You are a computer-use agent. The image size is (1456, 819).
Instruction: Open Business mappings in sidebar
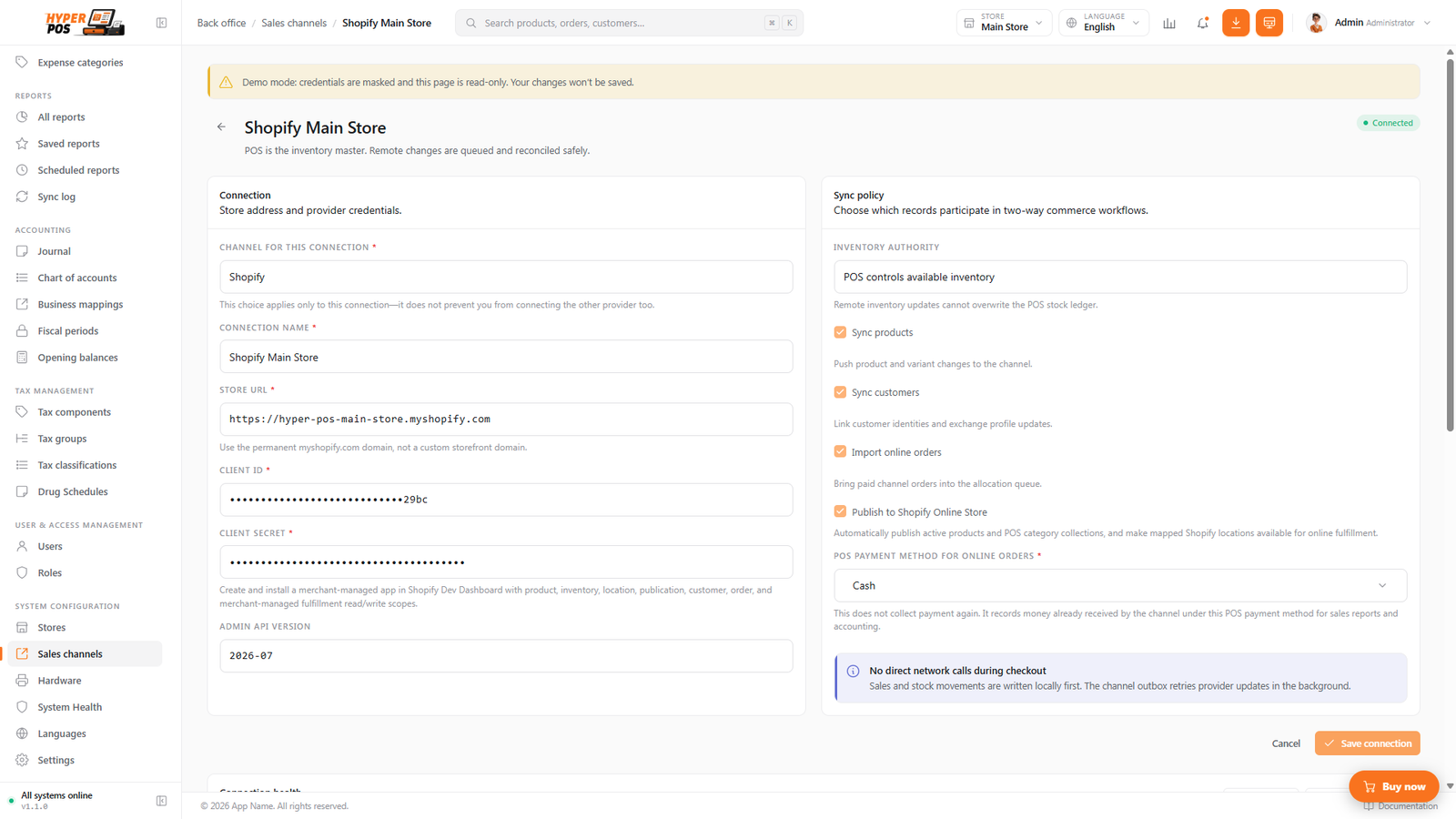pos(85,305)
